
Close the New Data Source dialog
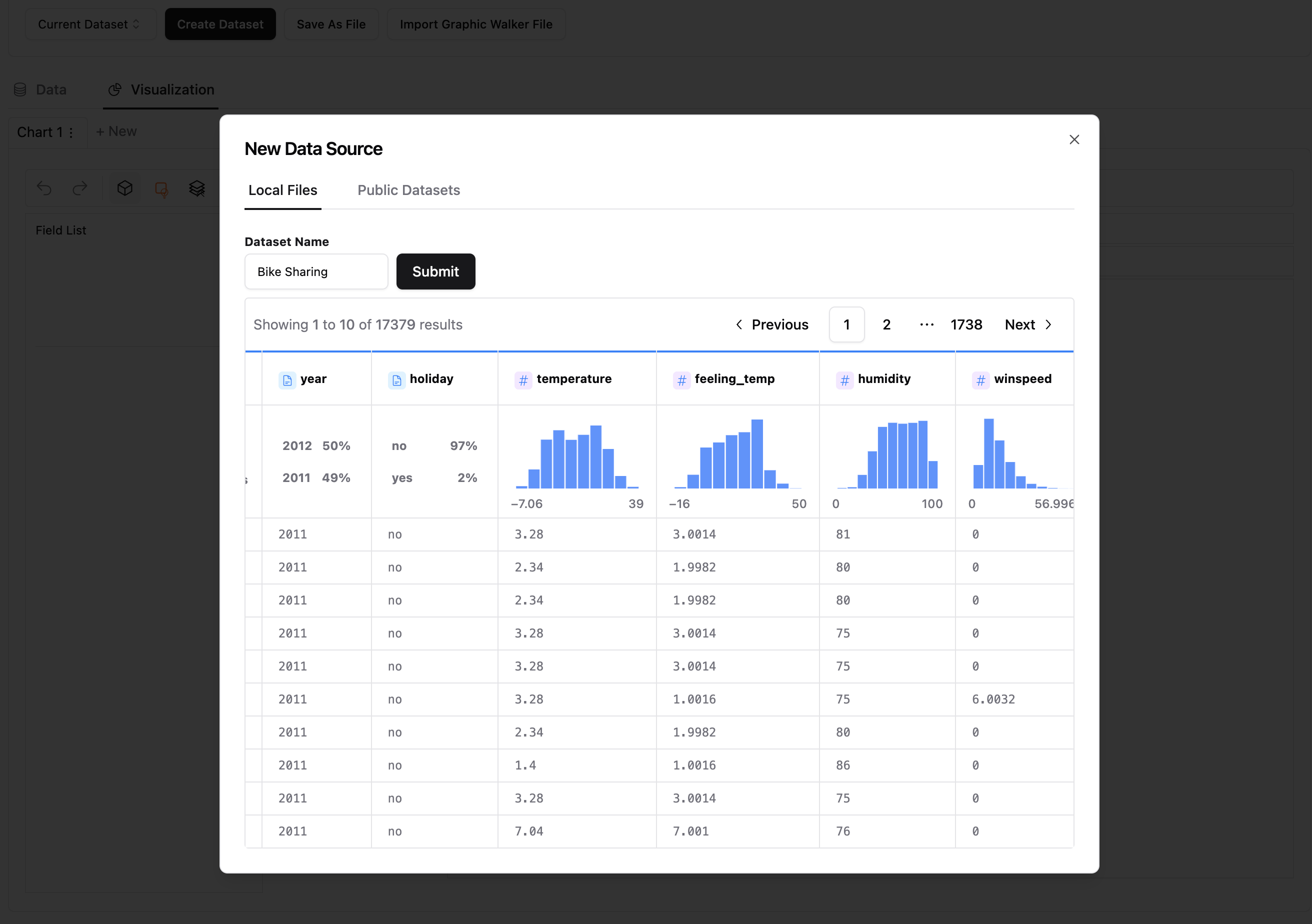(x=1073, y=140)
